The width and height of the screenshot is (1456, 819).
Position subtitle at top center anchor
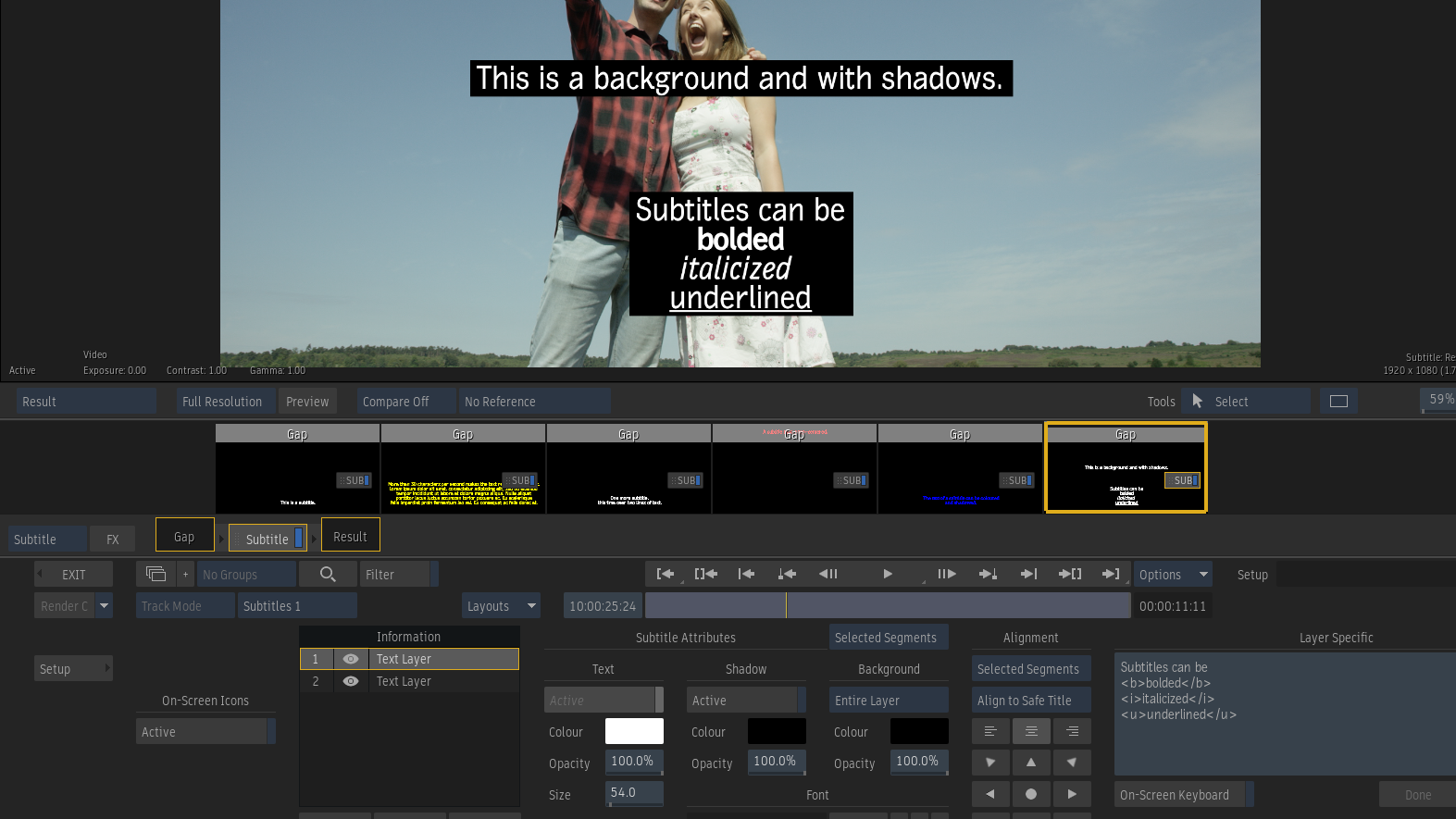click(x=1031, y=763)
